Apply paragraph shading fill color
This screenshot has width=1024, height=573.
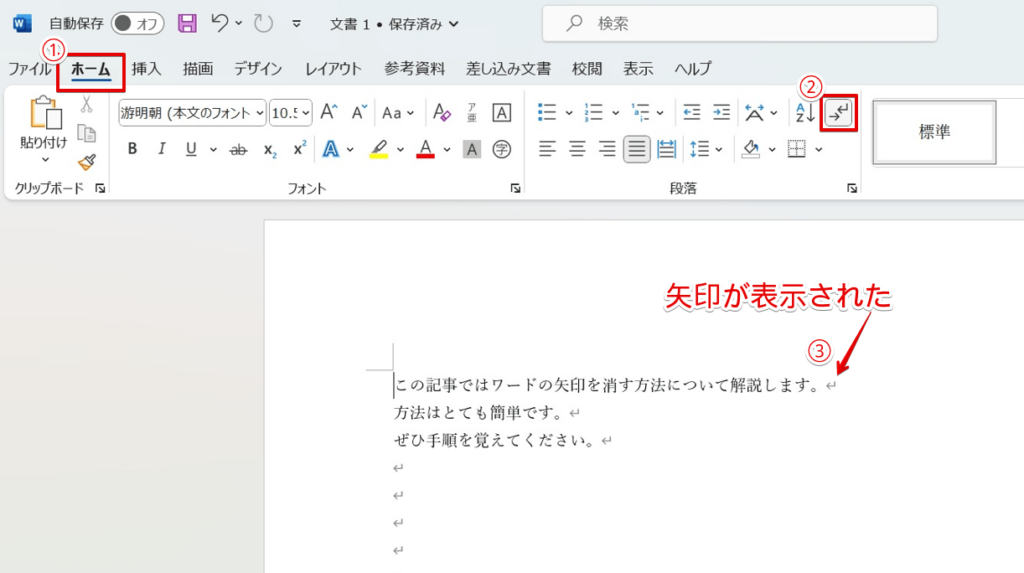pos(751,150)
